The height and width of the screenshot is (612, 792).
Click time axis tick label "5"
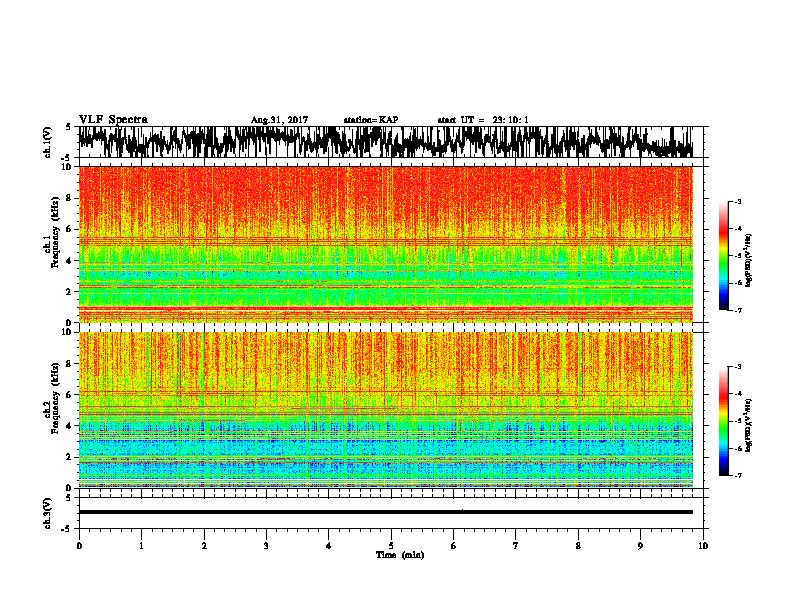point(391,546)
